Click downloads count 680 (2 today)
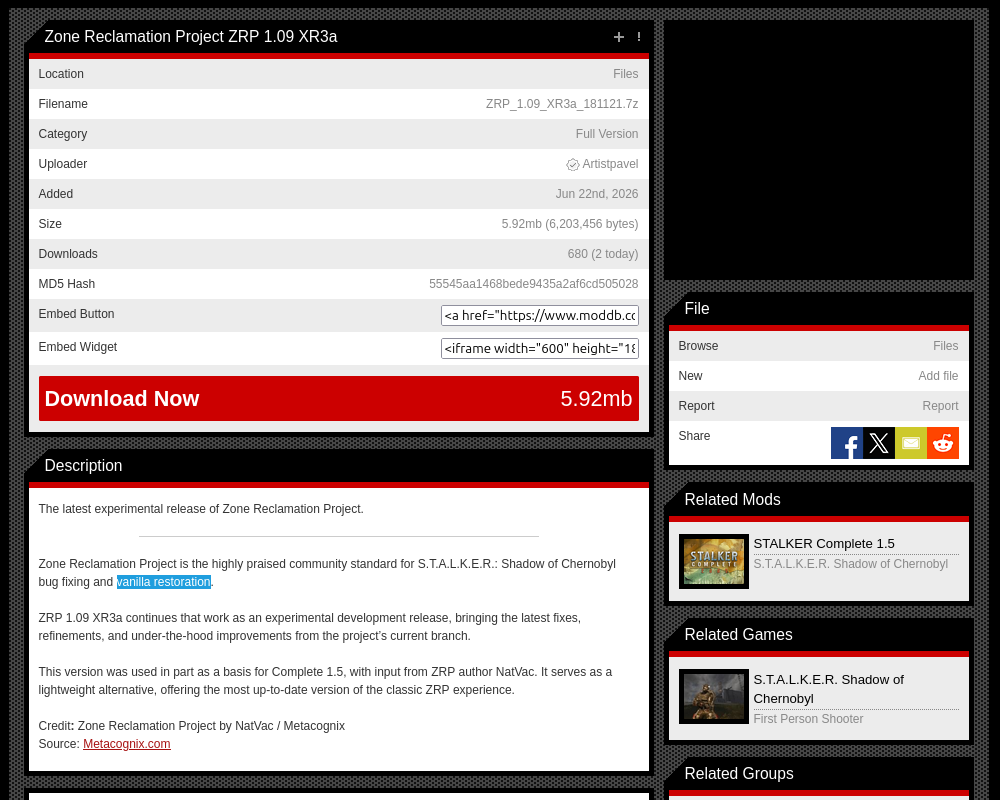 [603, 254]
